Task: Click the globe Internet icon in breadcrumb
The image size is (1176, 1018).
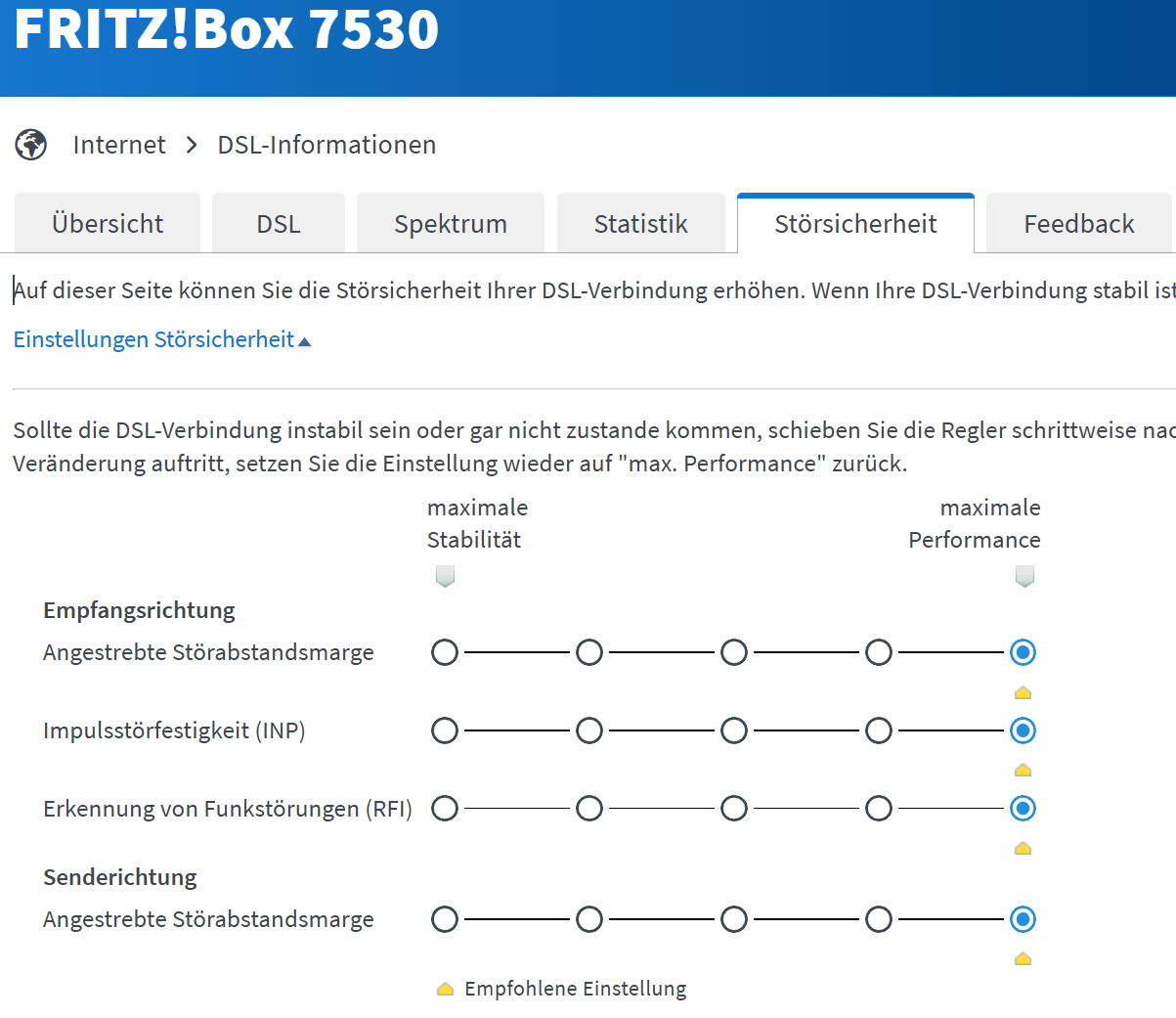Action: point(31,145)
